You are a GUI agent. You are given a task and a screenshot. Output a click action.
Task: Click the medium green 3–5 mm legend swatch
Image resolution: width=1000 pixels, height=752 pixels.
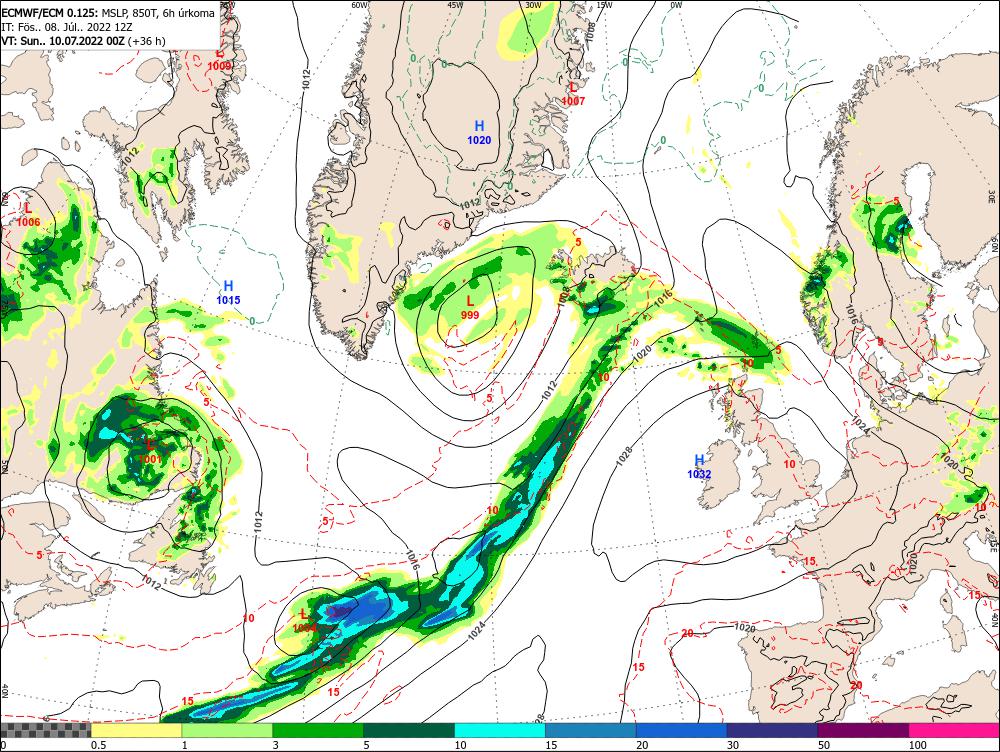point(318,730)
